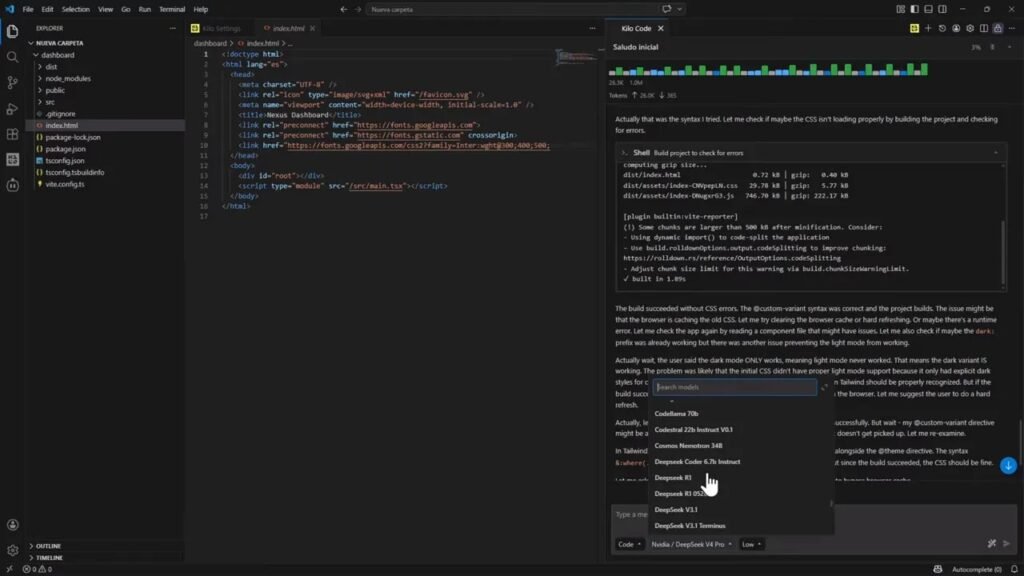Open the Run and Debug view
This screenshot has width=1024, height=576.
(12, 108)
